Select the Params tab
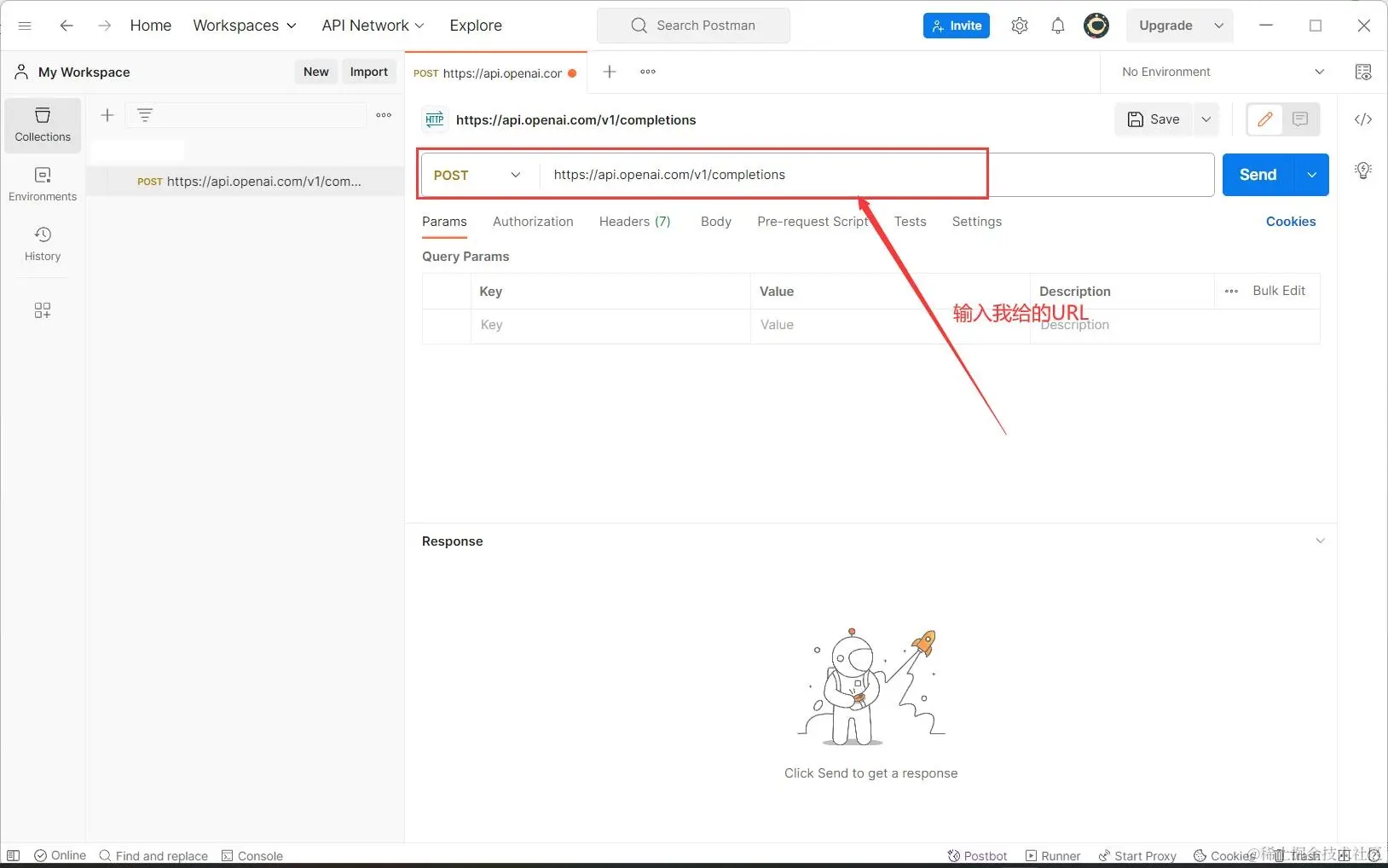 pyautogui.click(x=444, y=222)
